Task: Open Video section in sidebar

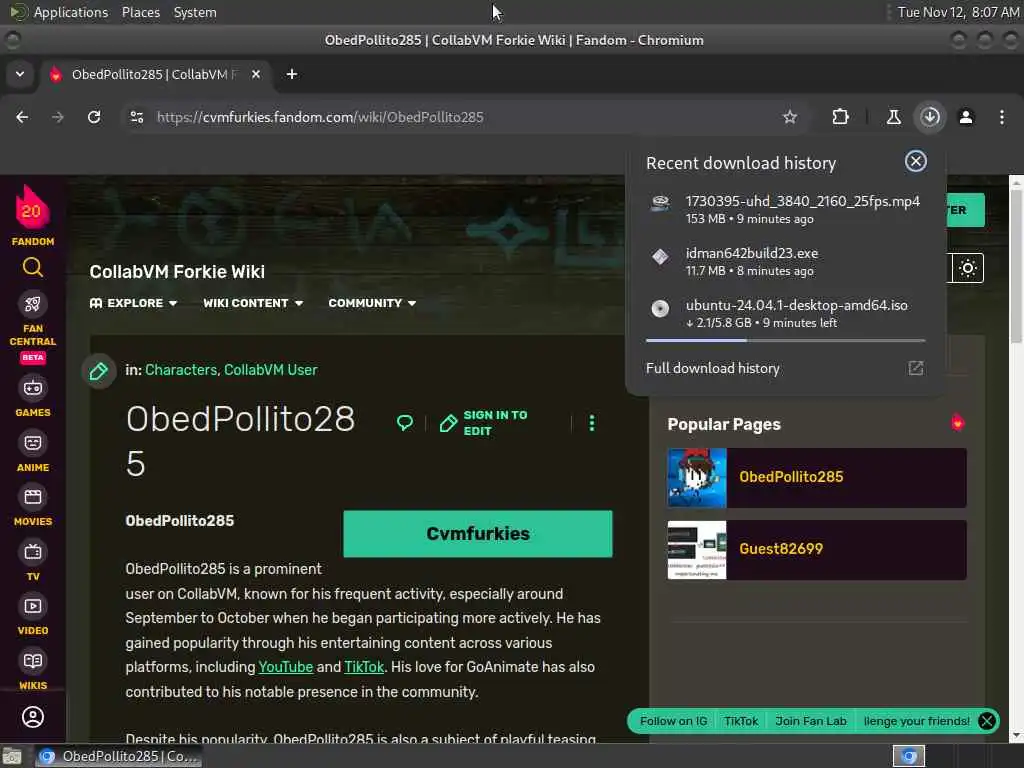Action: click(33, 615)
